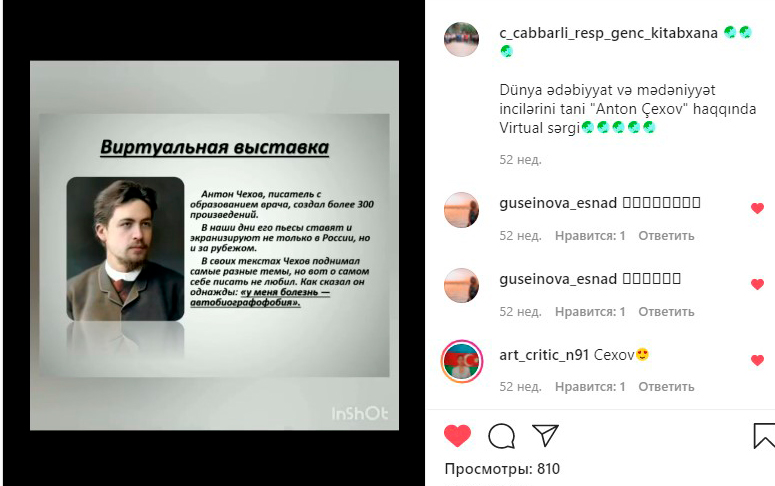775x486 pixels.
Task: Click the Виртуальная выставка video slide
Action: tap(215, 245)
